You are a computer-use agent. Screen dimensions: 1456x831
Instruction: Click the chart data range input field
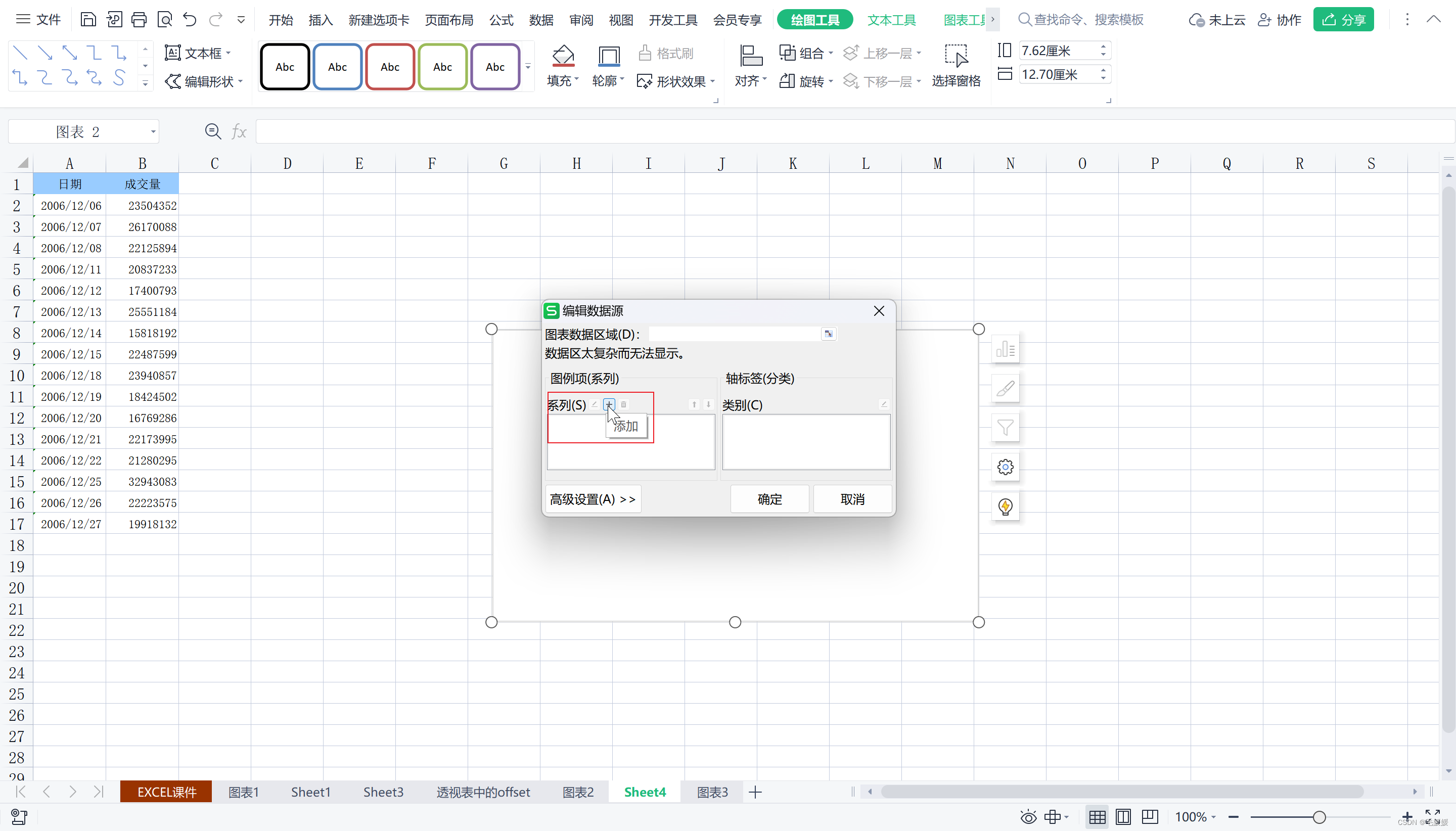click(735, 334)
